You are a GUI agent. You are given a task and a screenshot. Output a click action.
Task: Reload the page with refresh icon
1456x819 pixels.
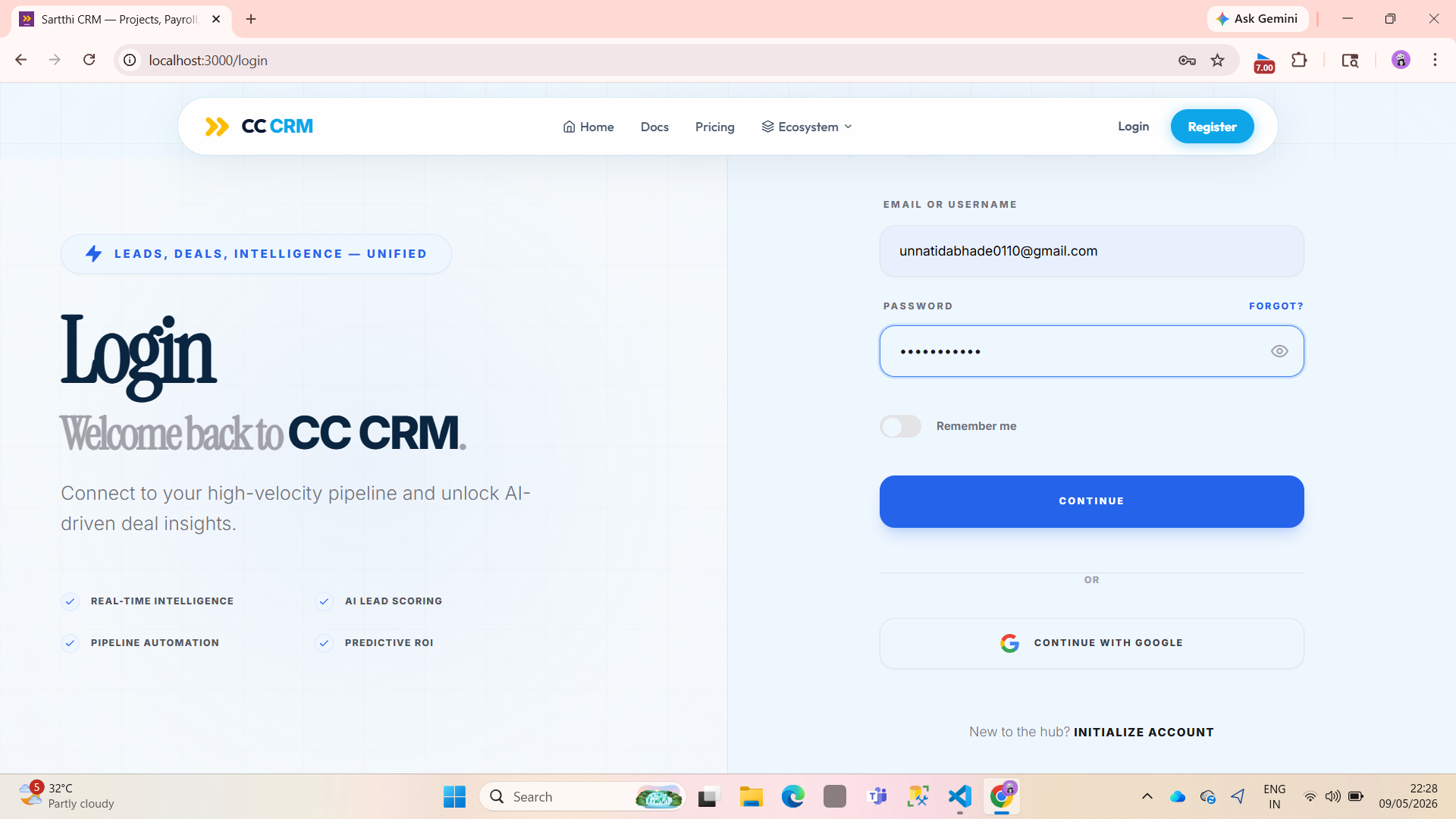click(89, 60)
